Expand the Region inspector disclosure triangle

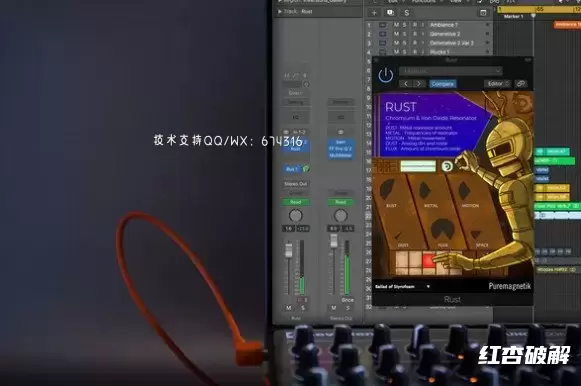(x=280, y=1)
